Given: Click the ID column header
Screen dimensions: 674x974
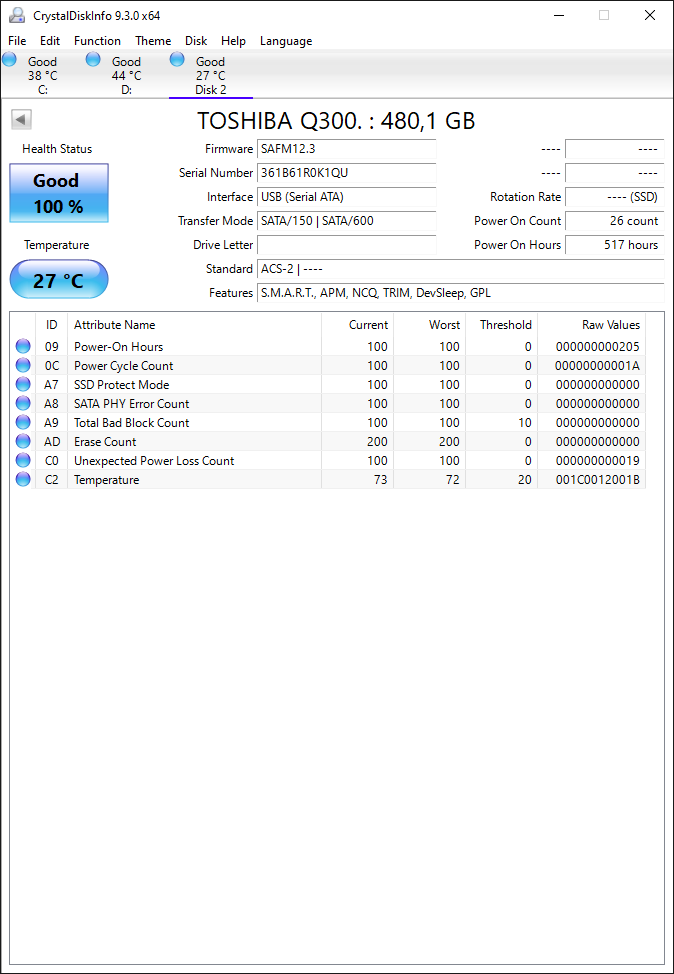Looking at the screenshot, I should coord(52,325).
